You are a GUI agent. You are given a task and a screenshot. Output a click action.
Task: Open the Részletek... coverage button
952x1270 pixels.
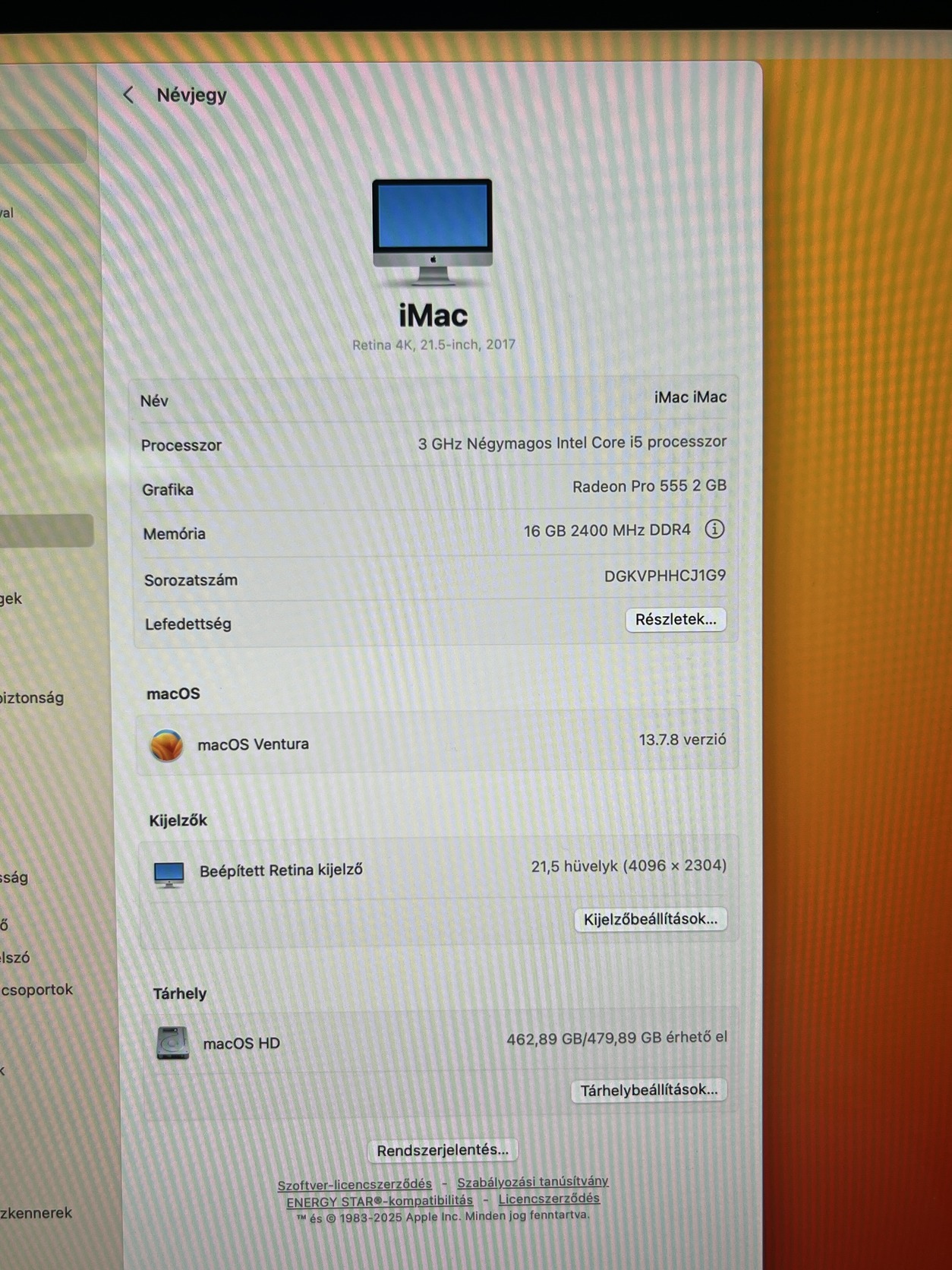click(676, 619)
